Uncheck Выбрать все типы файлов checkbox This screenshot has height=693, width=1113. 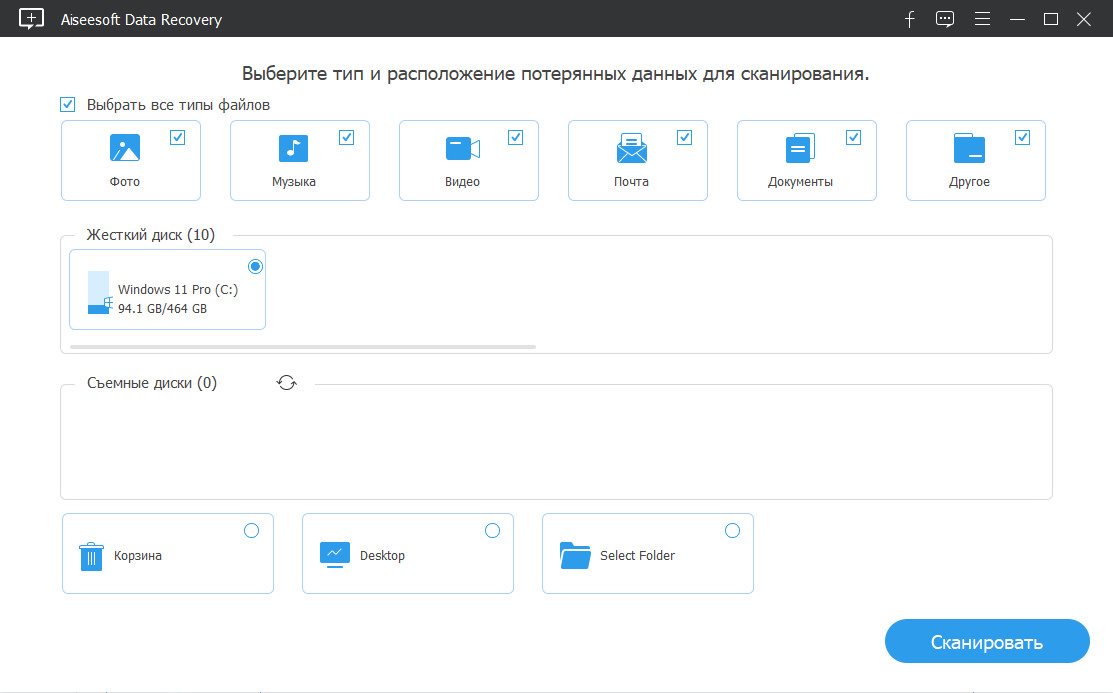[x=67, y=104]
